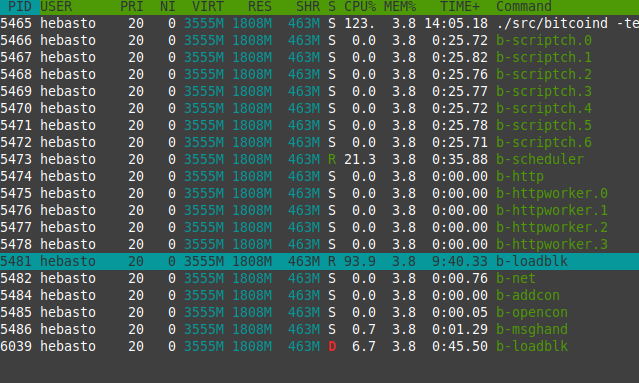Click red D state of PID 6039
This screenshot has height=383, width=639.
(x=332, y=346)
